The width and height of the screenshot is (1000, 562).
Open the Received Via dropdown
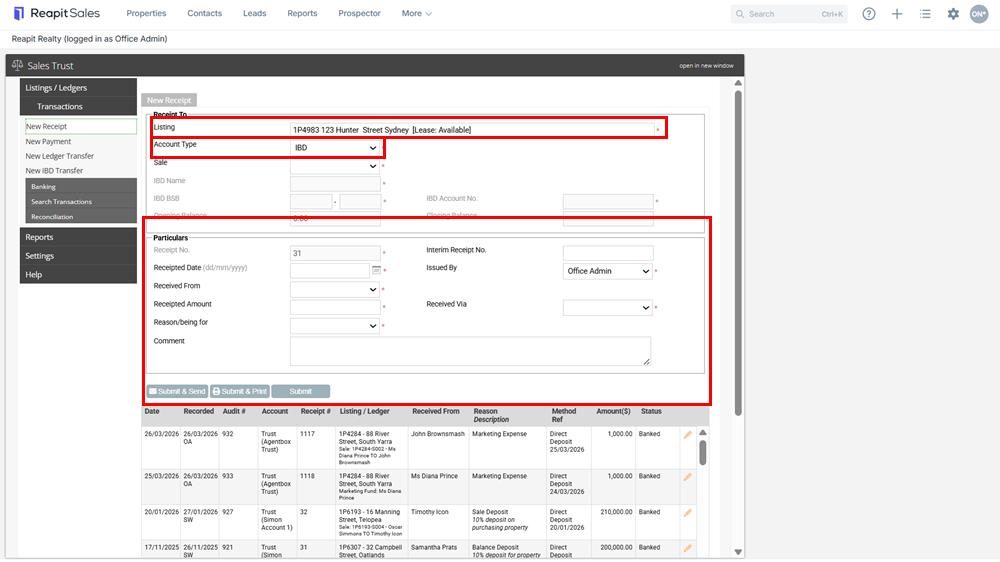pyautogui.click(x=608, y=307)
